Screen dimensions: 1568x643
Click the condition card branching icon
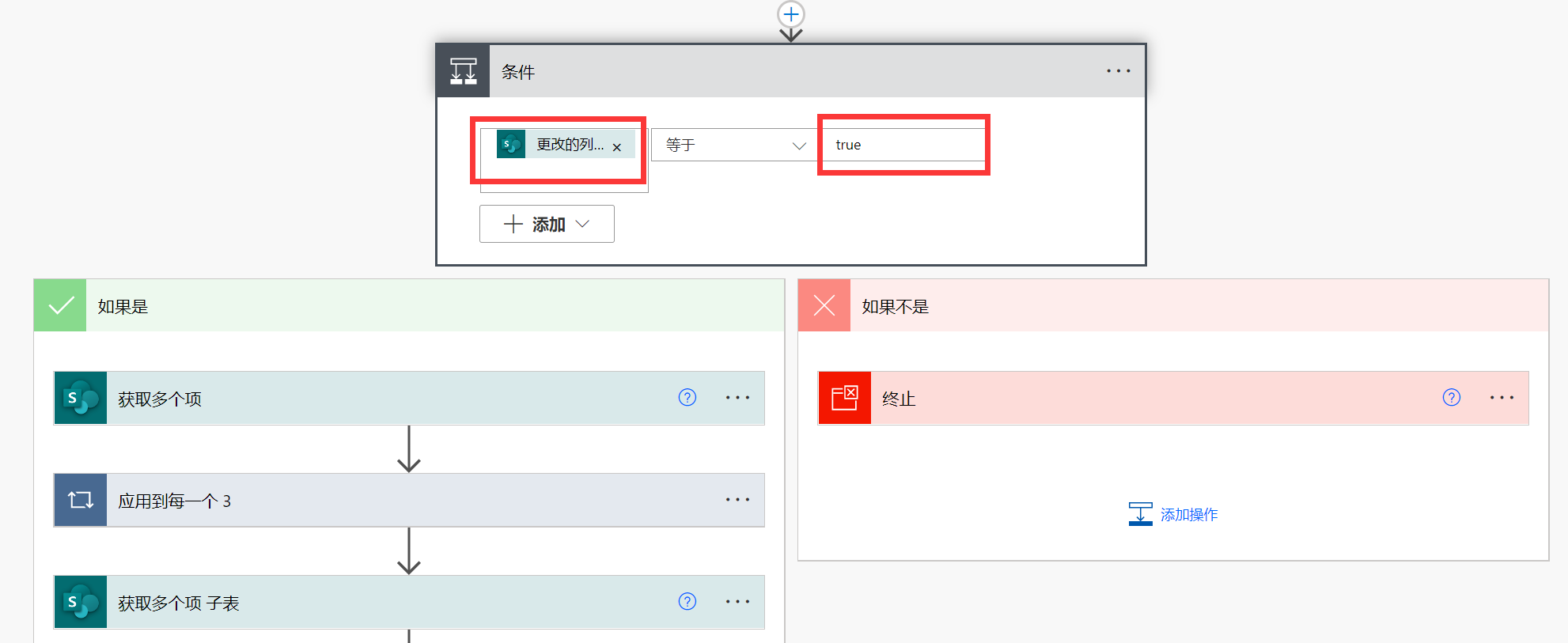click(x=464, y=71)
